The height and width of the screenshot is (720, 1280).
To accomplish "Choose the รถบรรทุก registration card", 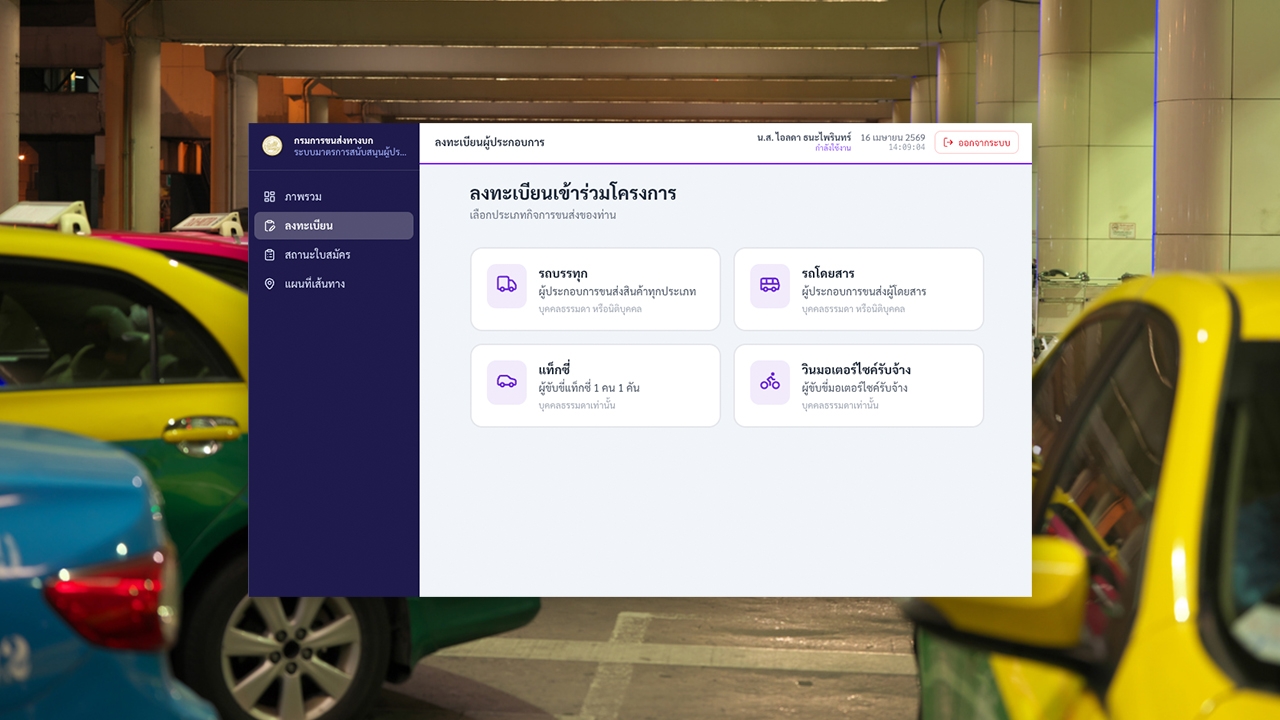I will [595, 289].
